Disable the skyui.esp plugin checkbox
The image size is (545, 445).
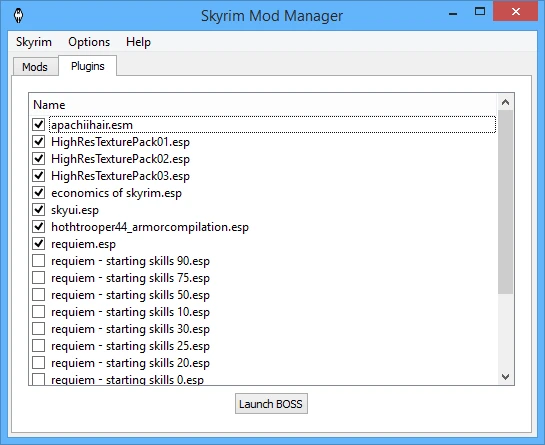click(x=39, y=210)
